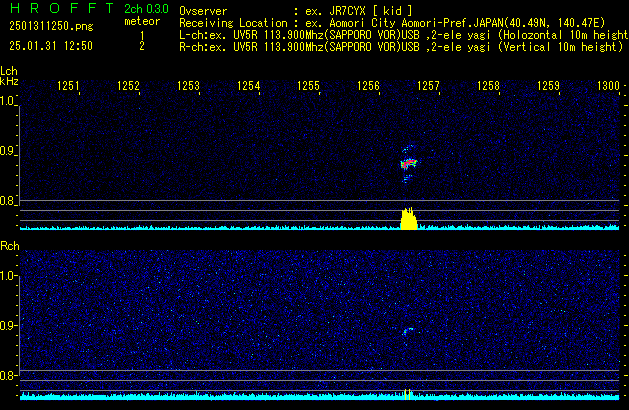Select the 1256 time axis marker
This screenshot has height=410, width=629.
coord(368,86)
